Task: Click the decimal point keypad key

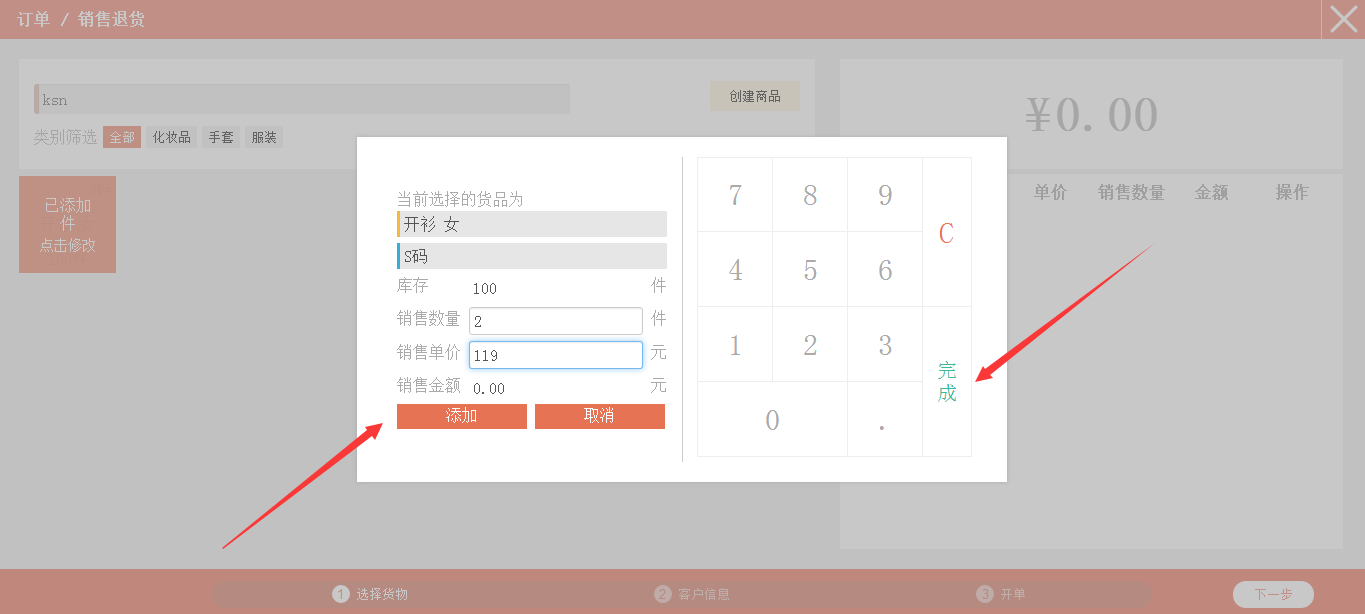Action: coord(884,420)
